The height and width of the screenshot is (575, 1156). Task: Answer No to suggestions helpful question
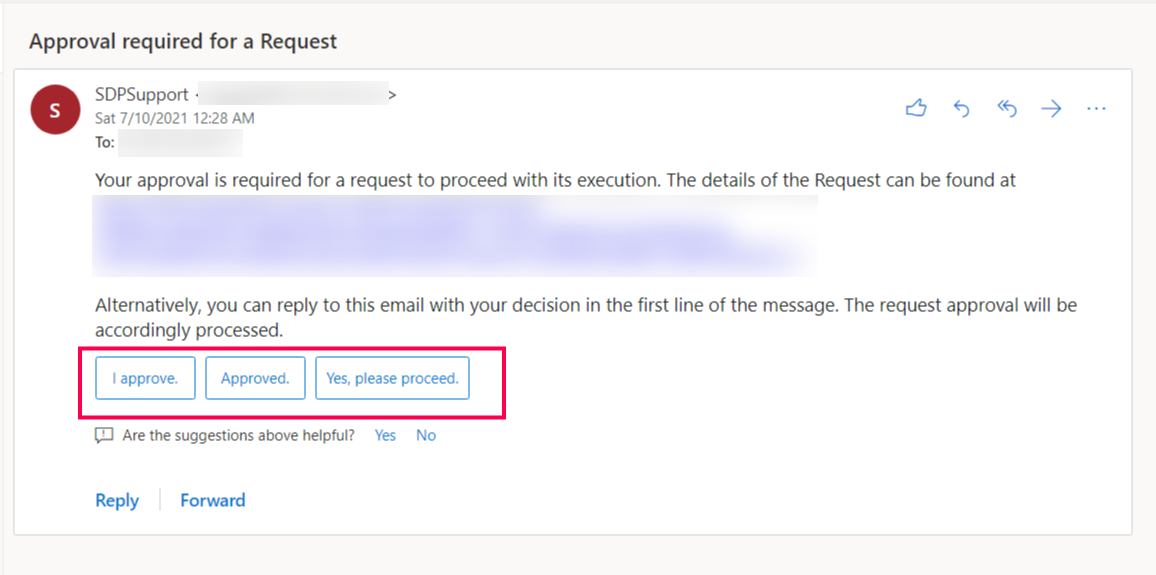(x=426, y=436)
